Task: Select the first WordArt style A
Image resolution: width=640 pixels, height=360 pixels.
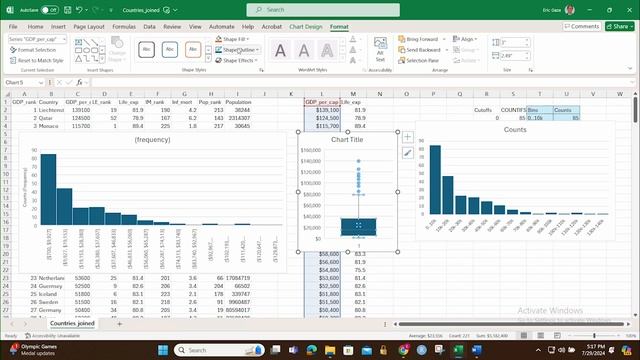Action: pos(280,51)
